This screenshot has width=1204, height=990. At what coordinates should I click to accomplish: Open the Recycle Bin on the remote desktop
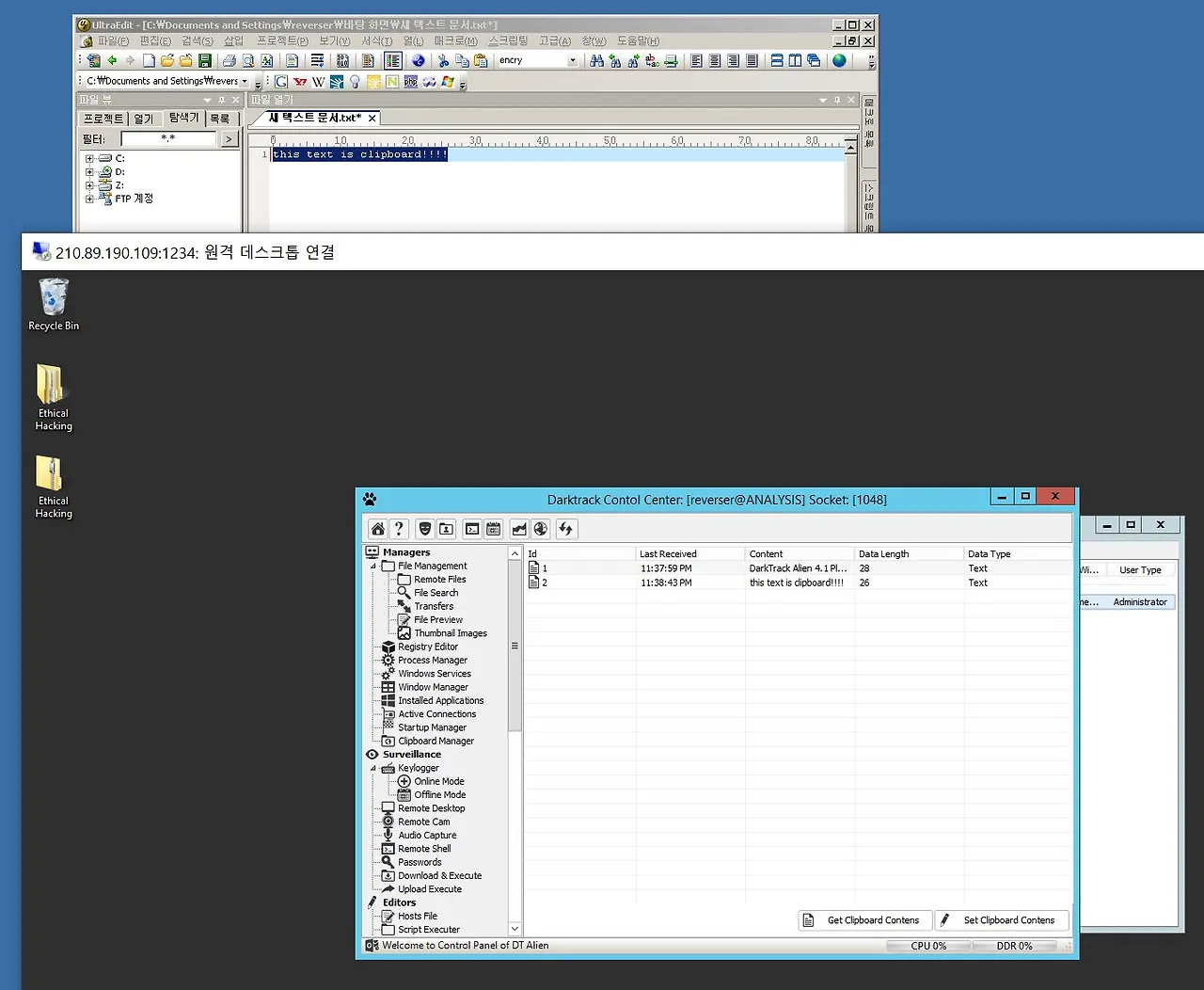point(54,304)
